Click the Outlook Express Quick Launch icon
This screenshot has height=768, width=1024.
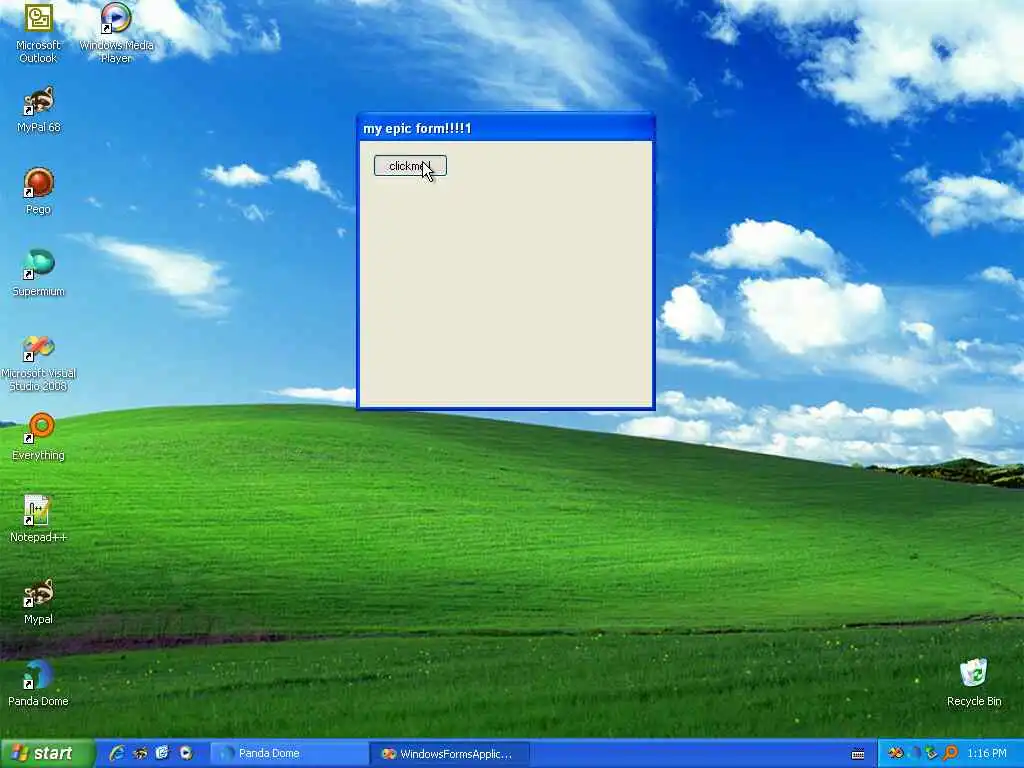coord(163,753)
